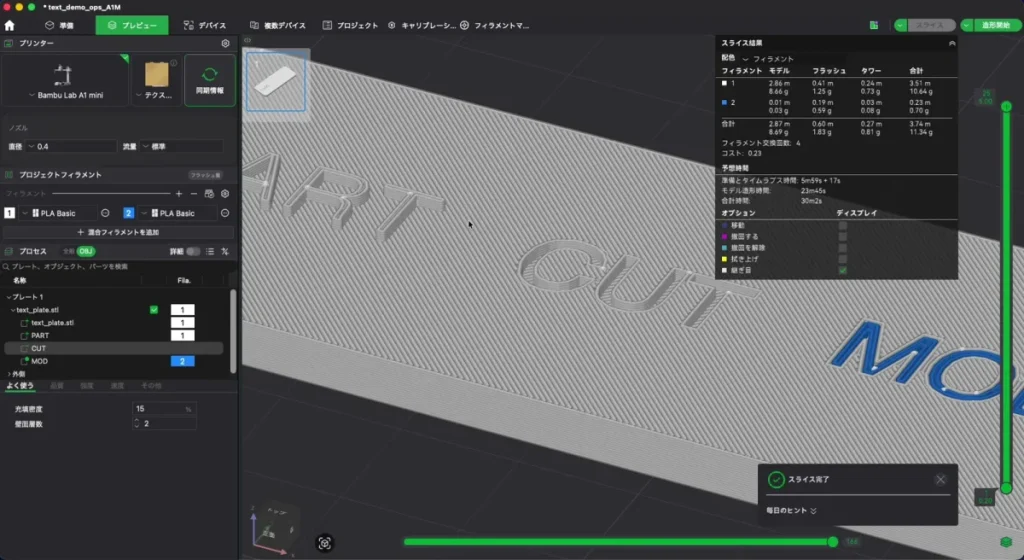This screenshot has width=1024, height=560.
Task: Click the horizontal layer progress slider handle
Action: point(833,542)
